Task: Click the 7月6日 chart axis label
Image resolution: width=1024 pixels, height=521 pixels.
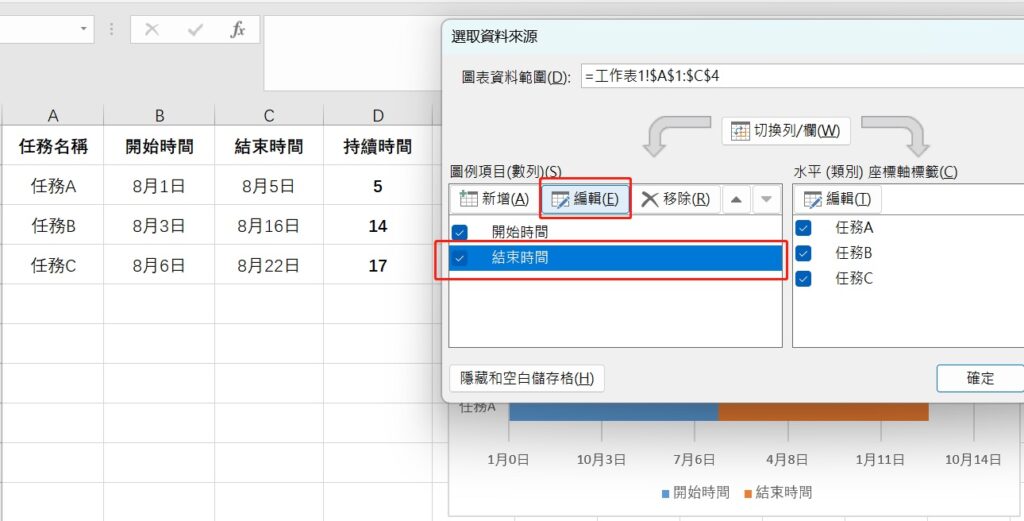Action: [x=694, y=460]
